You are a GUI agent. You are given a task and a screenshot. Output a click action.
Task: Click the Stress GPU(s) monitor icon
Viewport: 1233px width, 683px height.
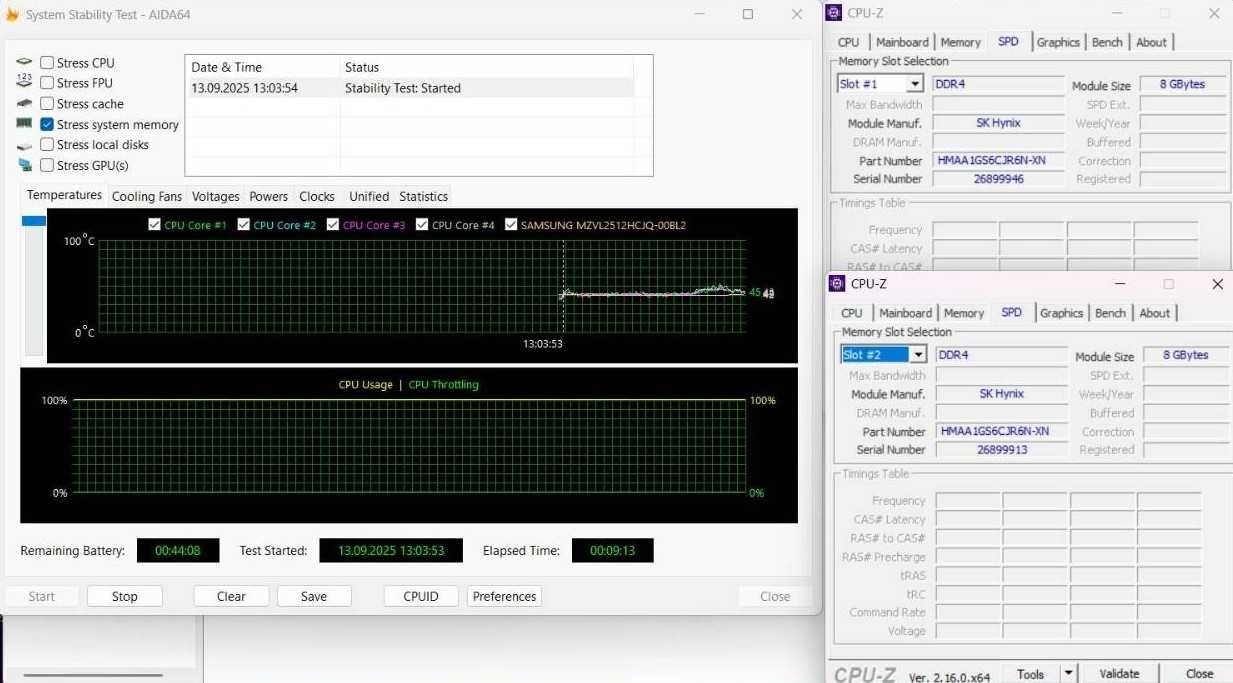(x=24, y=165)
